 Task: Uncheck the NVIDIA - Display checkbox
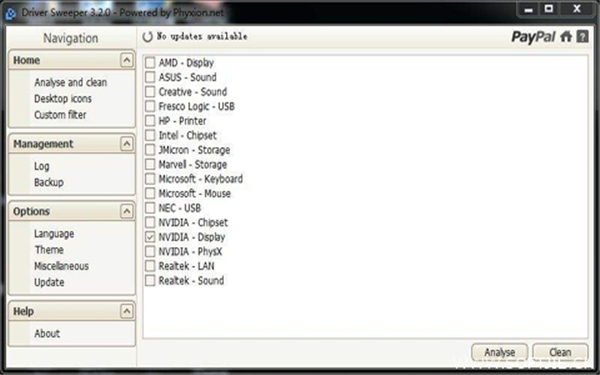pyautogui.click(x=150, y=237)
